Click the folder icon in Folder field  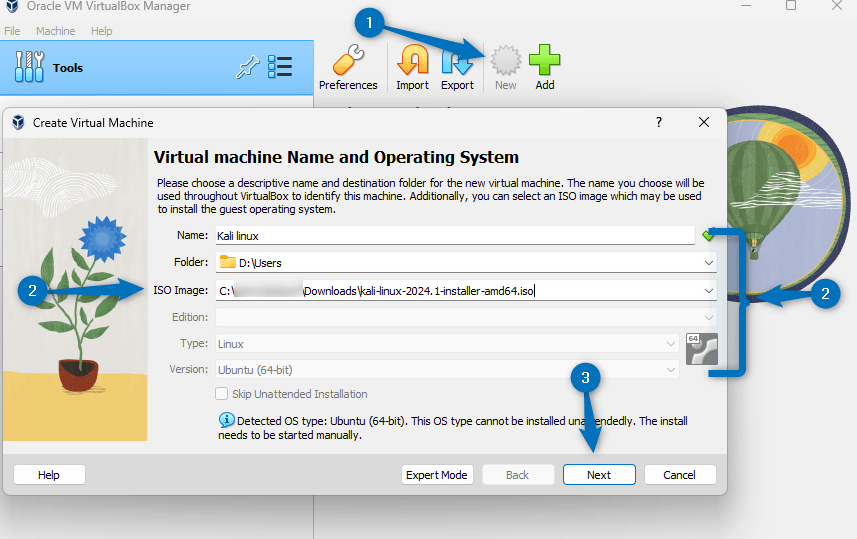tap(227, 262)
